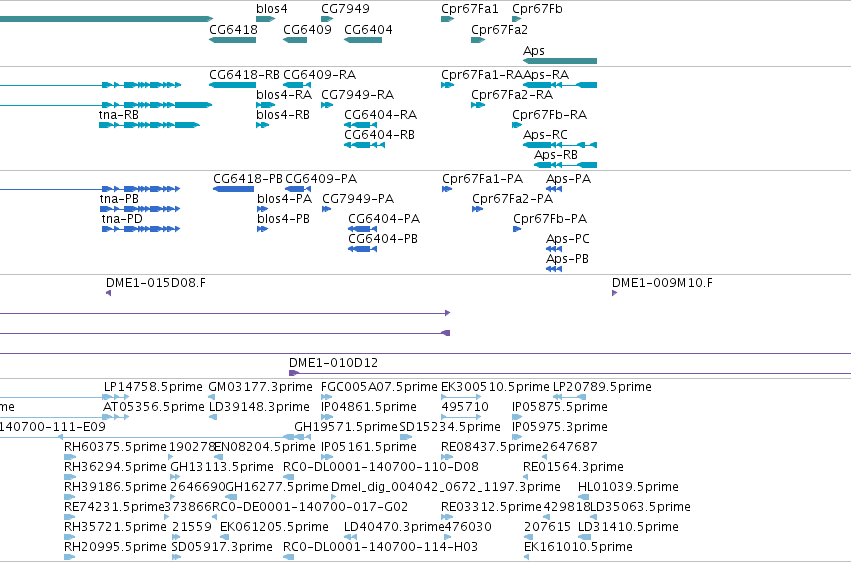The height and width of the screenshot is (562, 851).
Task: Open the Cpr67Fa1 gene label
Action: [x=469, y=9]
